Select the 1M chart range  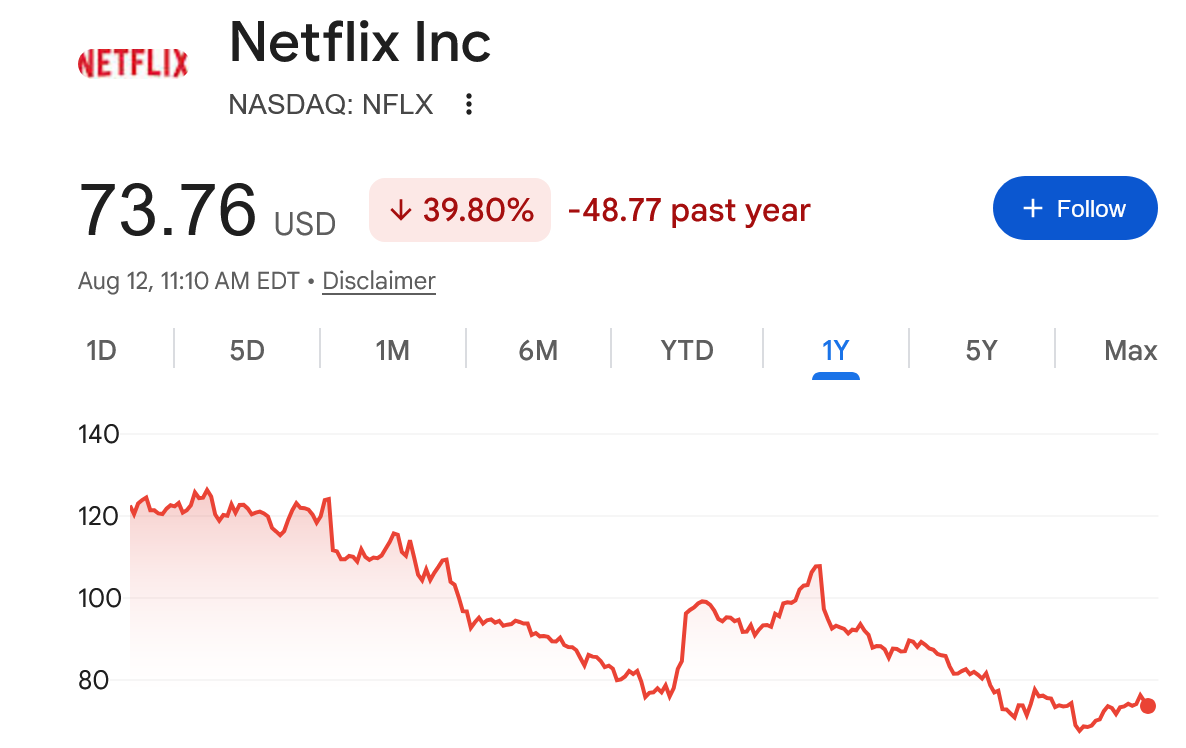(393, 350)
